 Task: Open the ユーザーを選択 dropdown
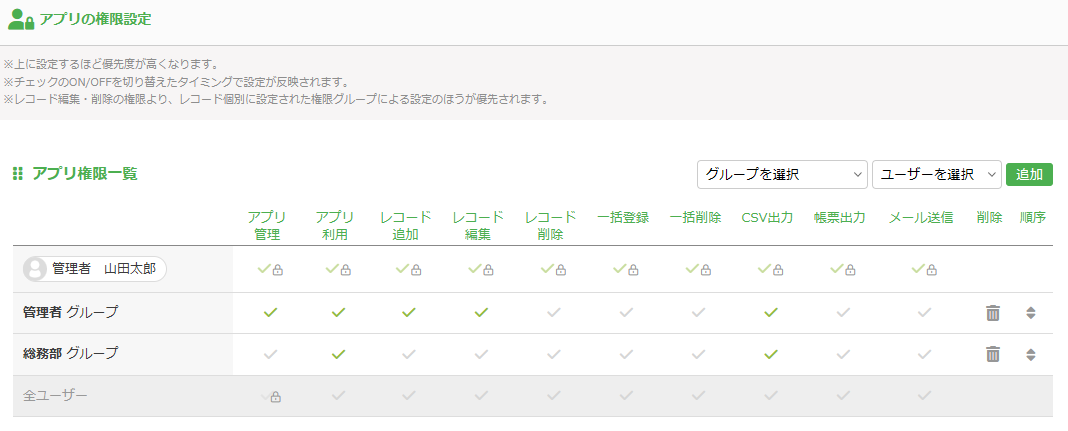(937, 174)
